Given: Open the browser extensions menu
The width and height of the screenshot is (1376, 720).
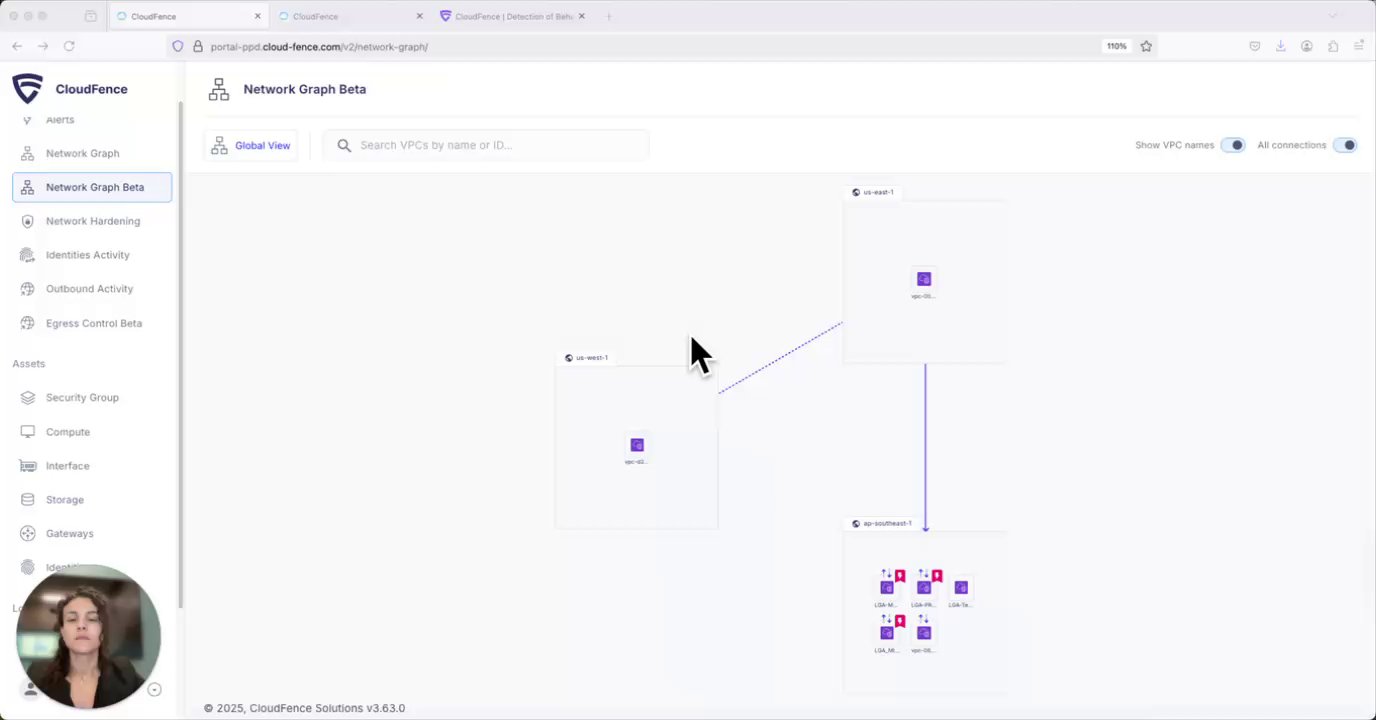Looking at the screenshot, I should 1333,46.
